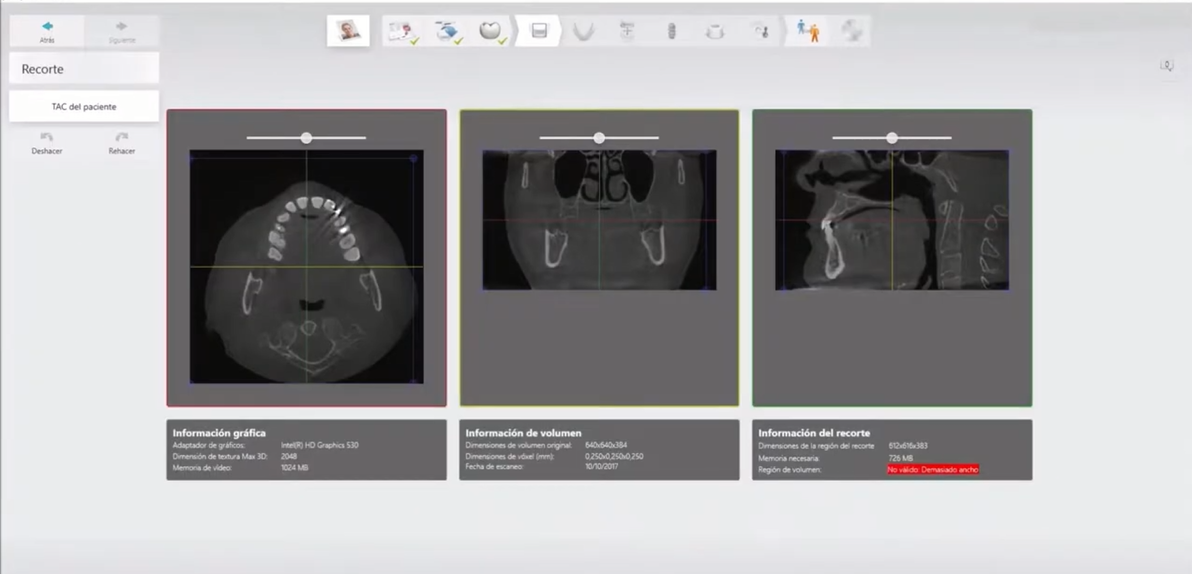Image resolution: width=1192 pixels, height=574 pixels.
Task: Click the axial CT slice with teeth
Action: [306, 267]
